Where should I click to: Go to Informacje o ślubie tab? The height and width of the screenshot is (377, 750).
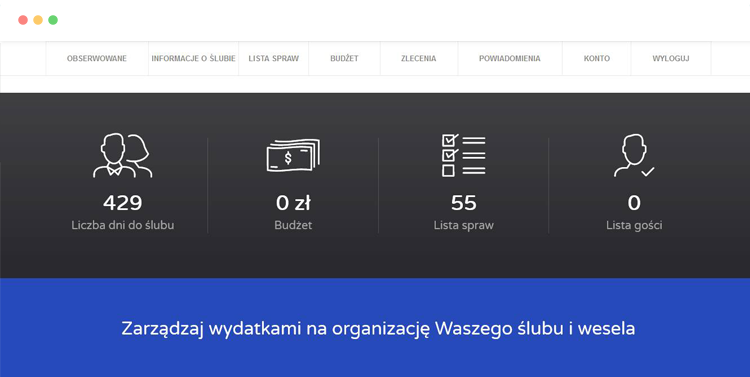pyautogui.click(x=193, y=58)
